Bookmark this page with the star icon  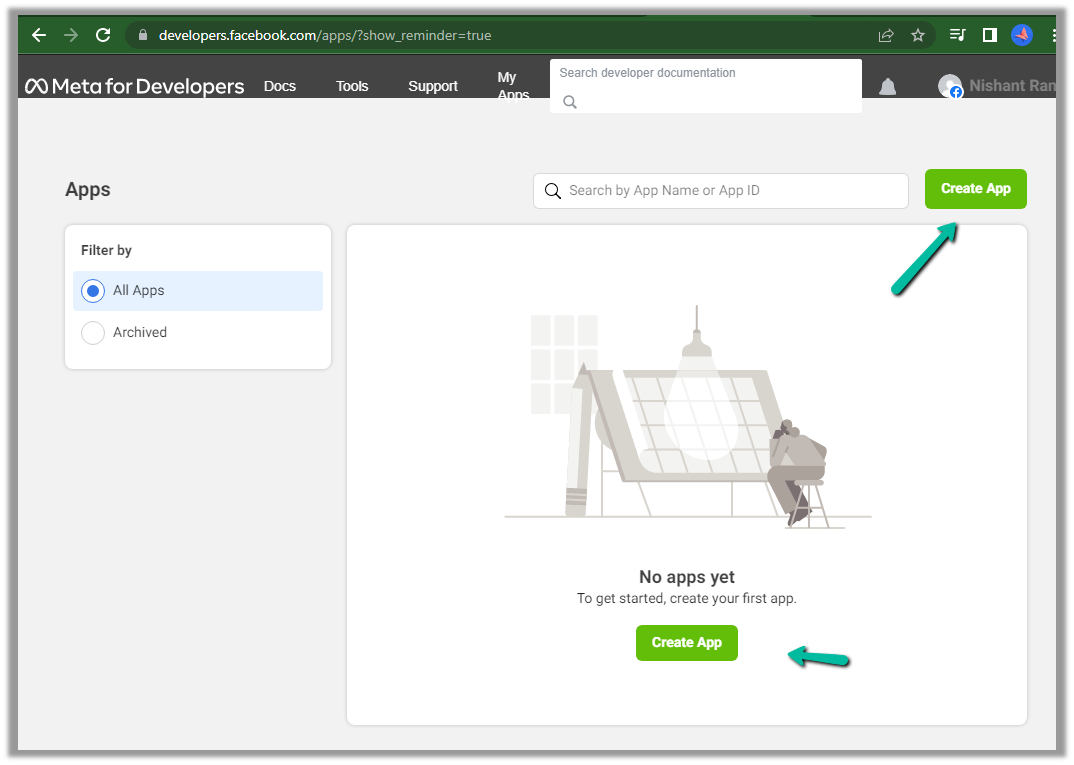click(x=917, y=35)
